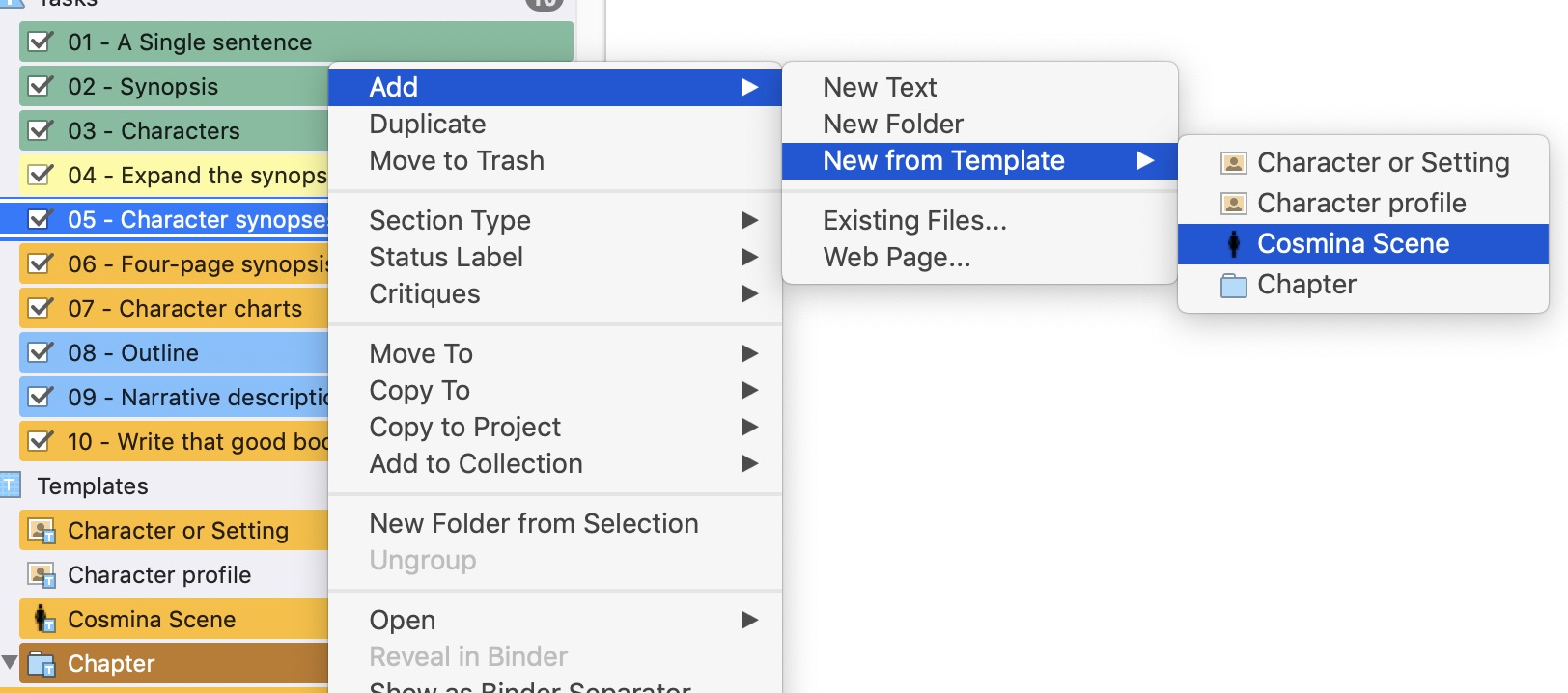Click the Character or Setting icon in submenu
Viewport: 1568px width, 693px height.
1233,163
